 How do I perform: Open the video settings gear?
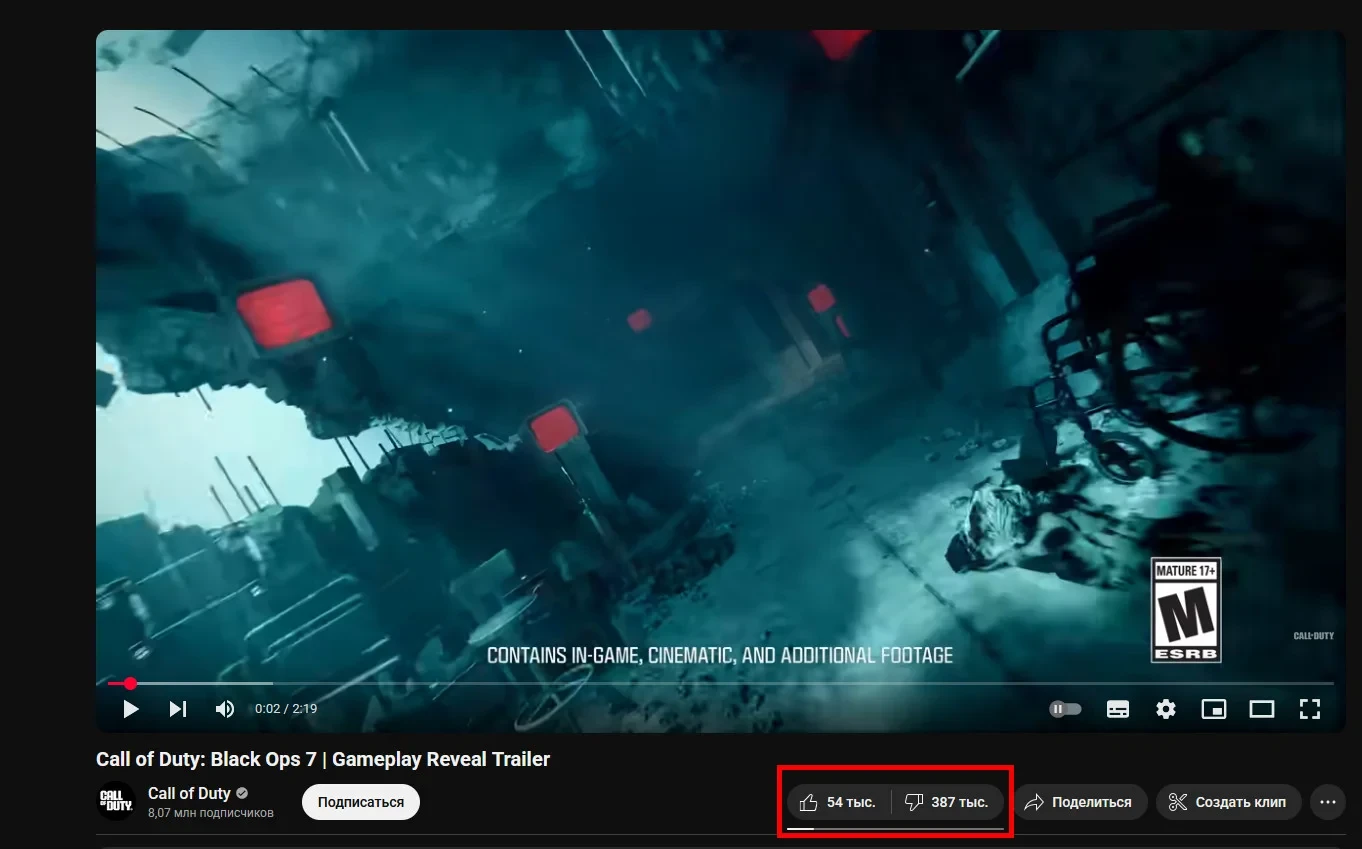point(1166,709)
